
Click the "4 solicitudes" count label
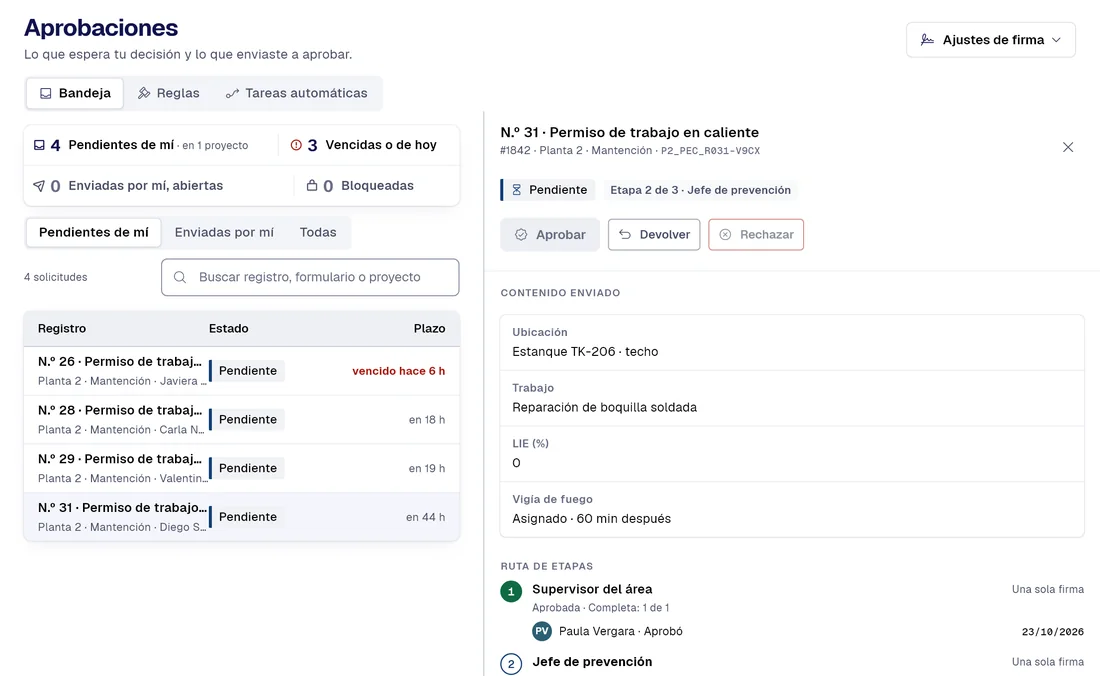[x=55, y=277]
